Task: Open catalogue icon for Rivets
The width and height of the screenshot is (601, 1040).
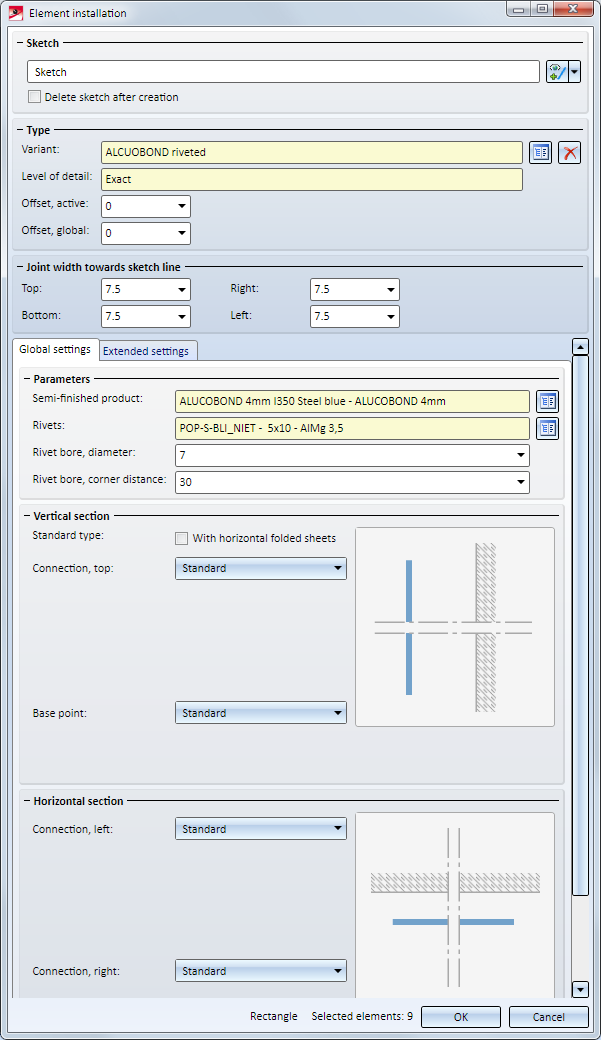Action: [x=547, y=428]
